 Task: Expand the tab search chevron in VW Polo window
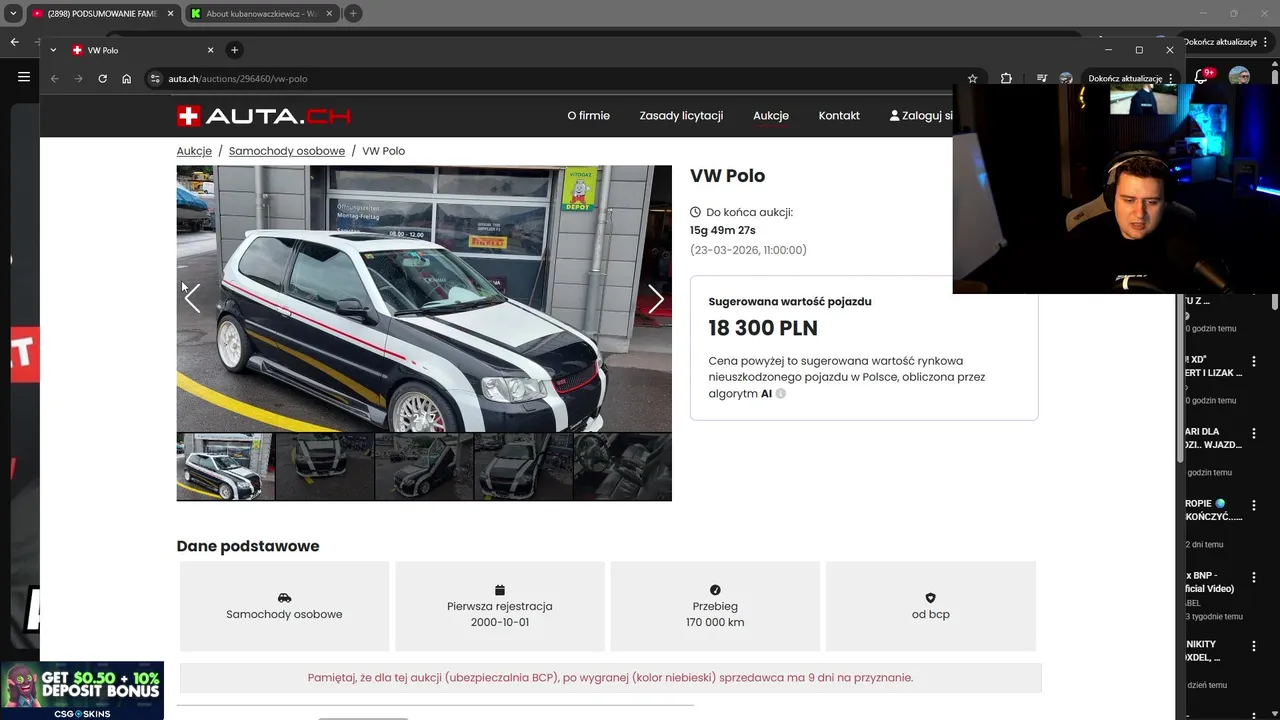[53, 50]
